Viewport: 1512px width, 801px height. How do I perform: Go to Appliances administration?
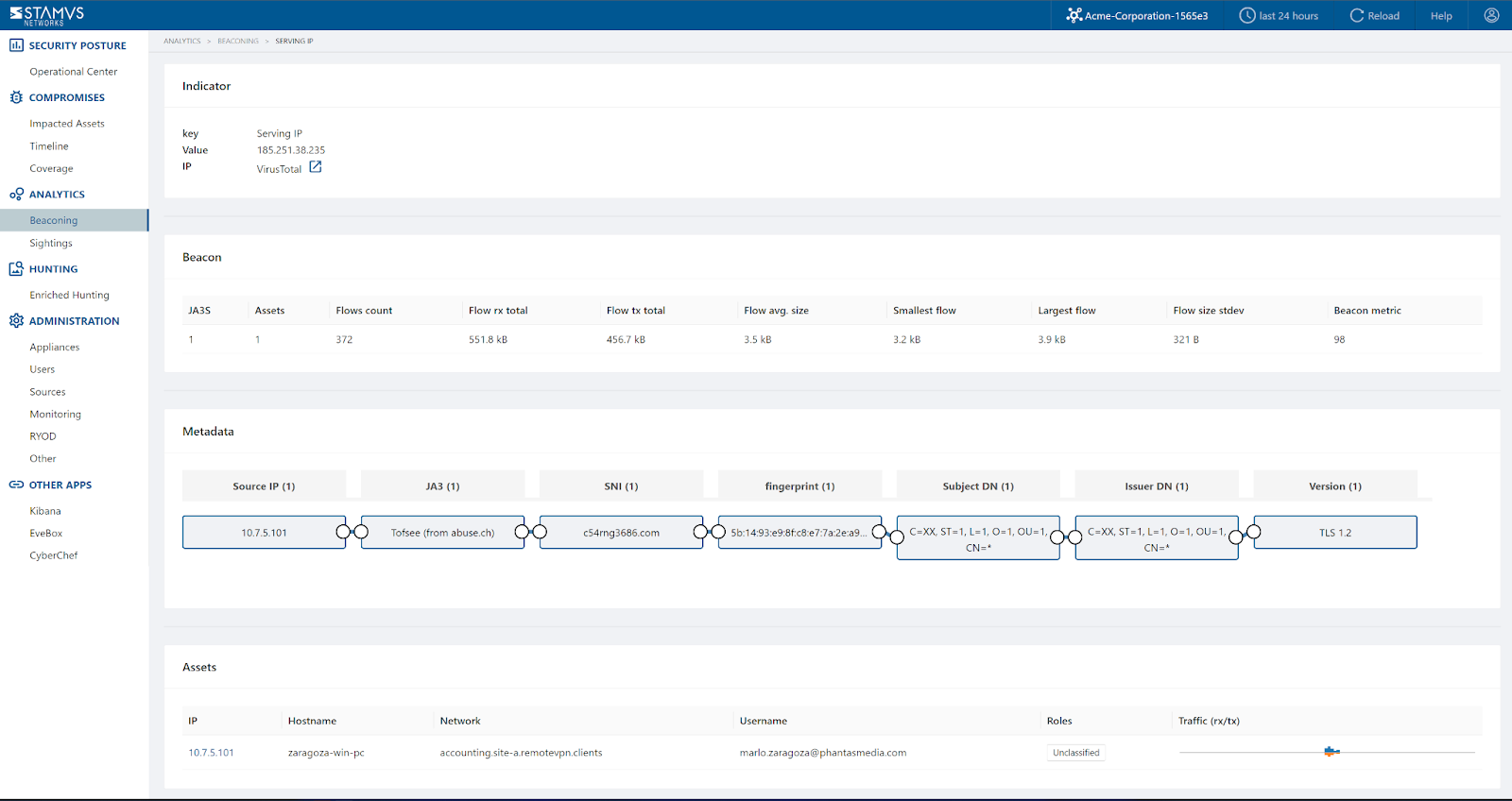coord(55,348)
